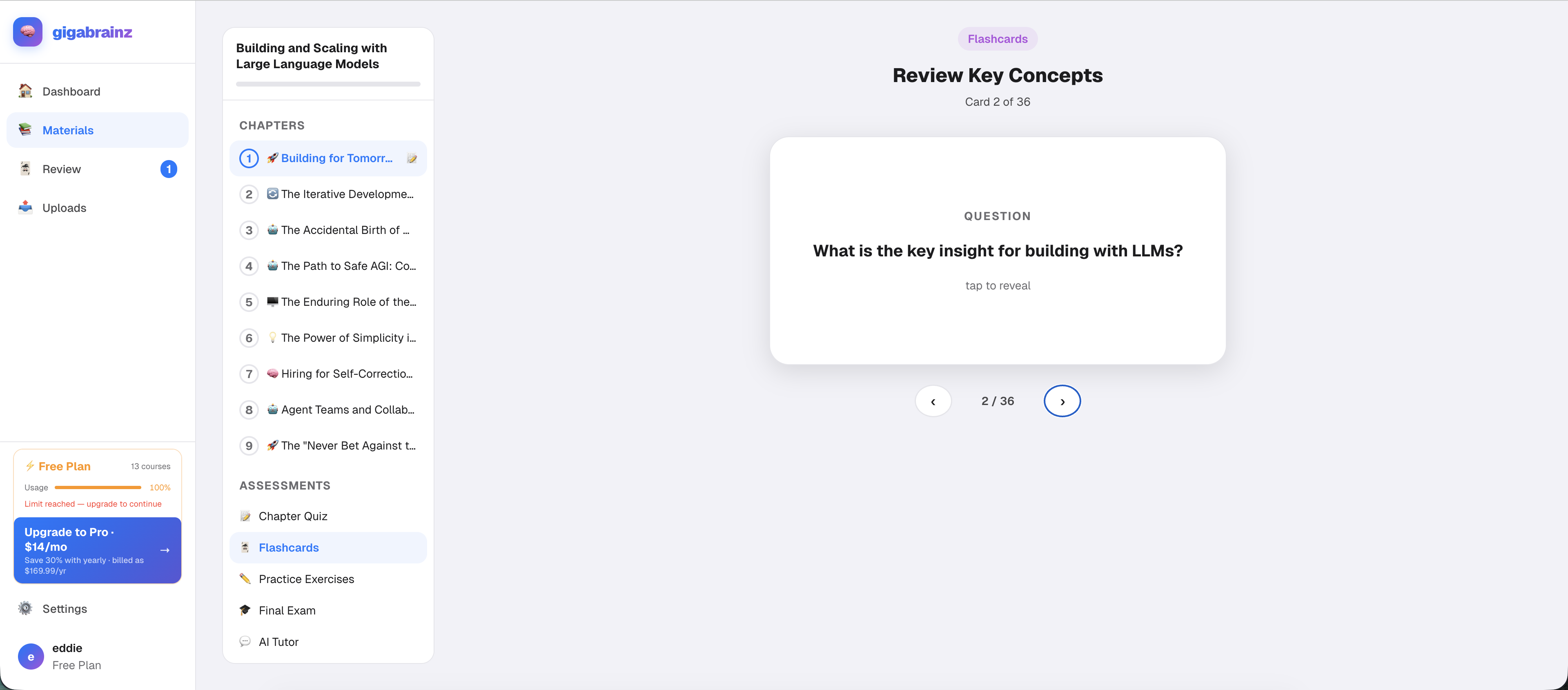Screen dimensions: 1568x690
Task: Select the Final Exam graduation cap
Action: tap(245, 610)
